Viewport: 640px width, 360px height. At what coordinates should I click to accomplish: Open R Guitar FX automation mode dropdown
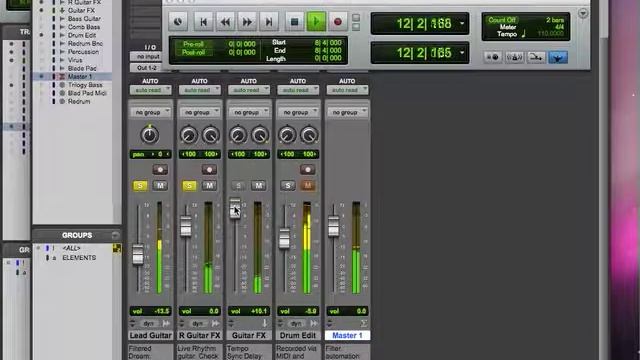coord(200,90)
